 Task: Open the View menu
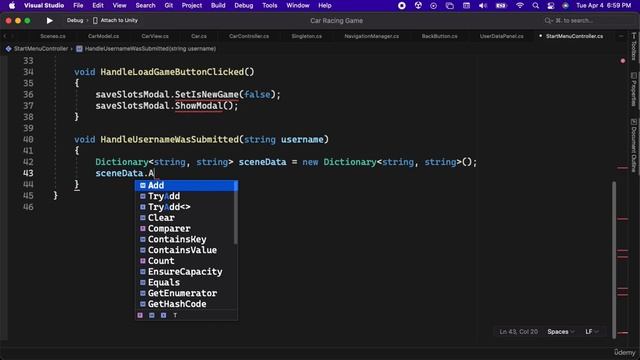point(119,6)
